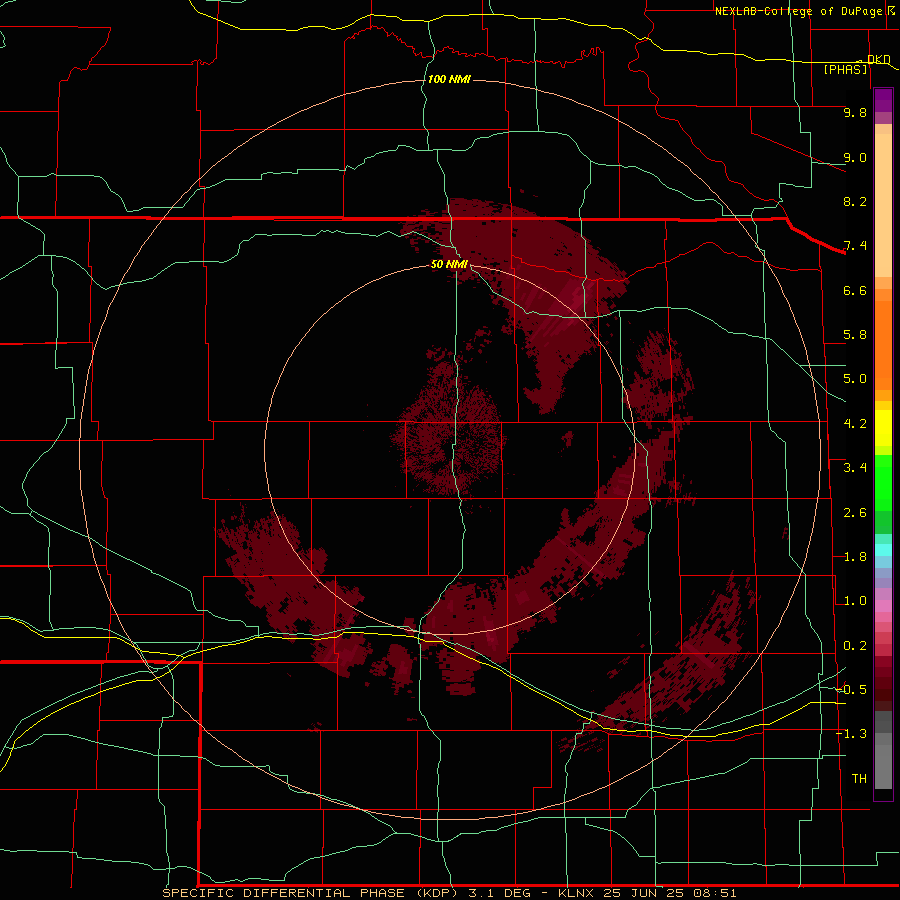The image size is (900, 900).
Task: Click the orange segment of the color bar
Action: 883,345
